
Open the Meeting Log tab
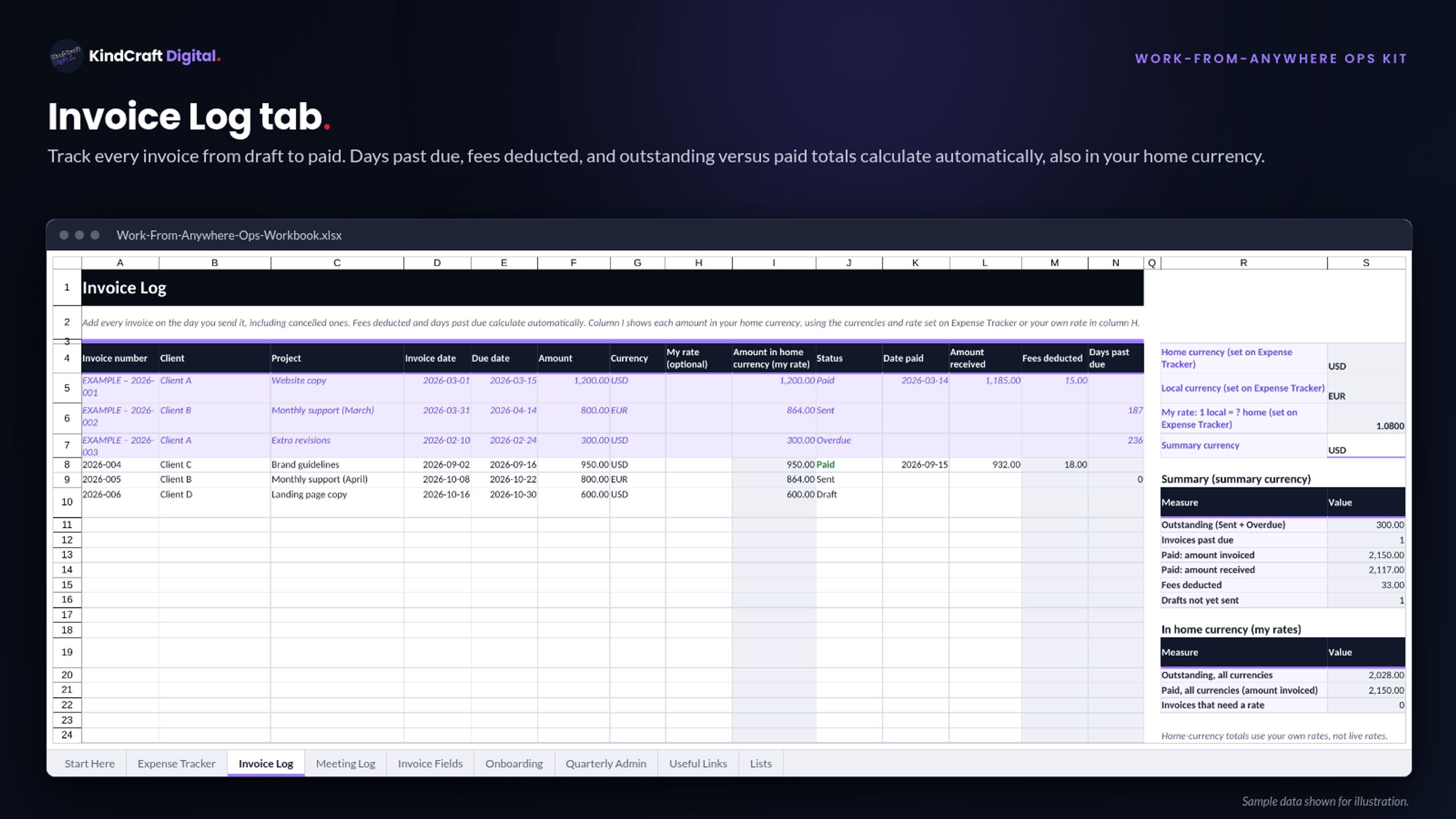(x=346, y=763)
